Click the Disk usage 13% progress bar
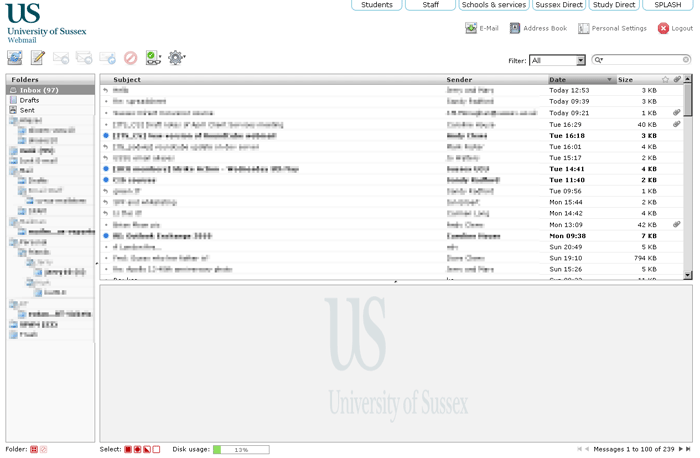Image resolution: width=700 pixels, height=458 pixels. pyautogui.click(x=241, y=450)
